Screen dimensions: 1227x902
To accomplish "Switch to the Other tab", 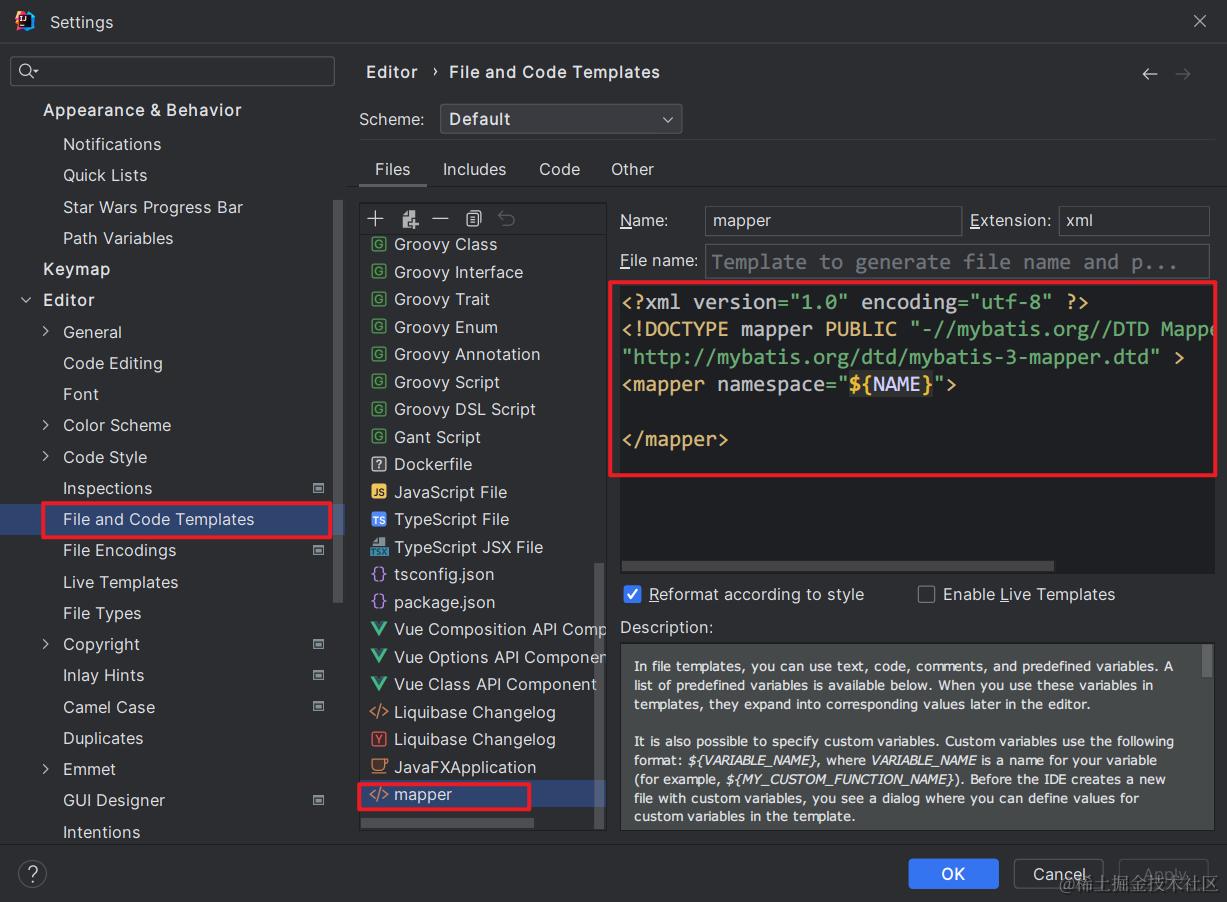I will (632, 169).
